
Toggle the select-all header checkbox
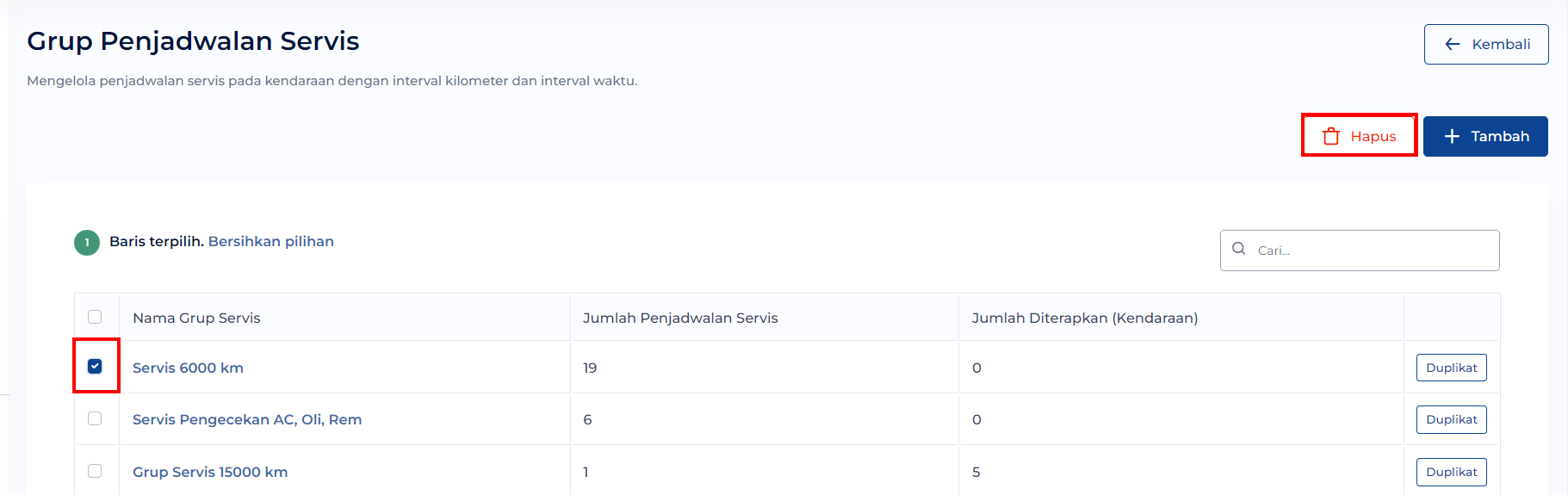[95, 317]
